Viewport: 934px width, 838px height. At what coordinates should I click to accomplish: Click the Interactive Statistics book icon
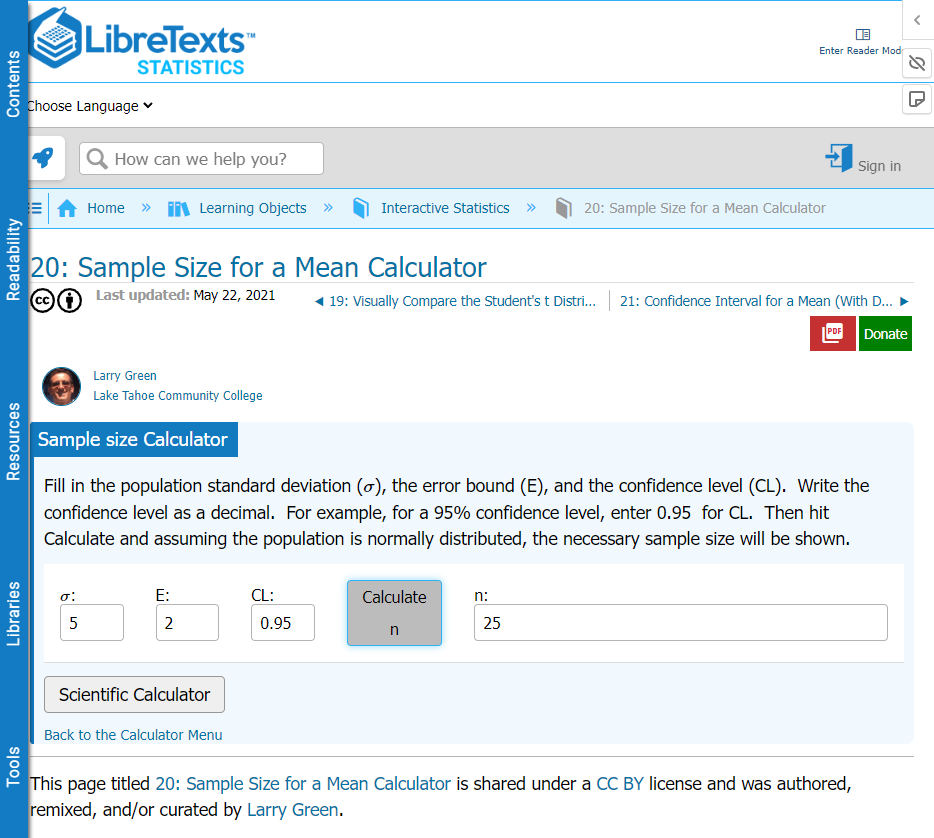(x=361, y=208)
